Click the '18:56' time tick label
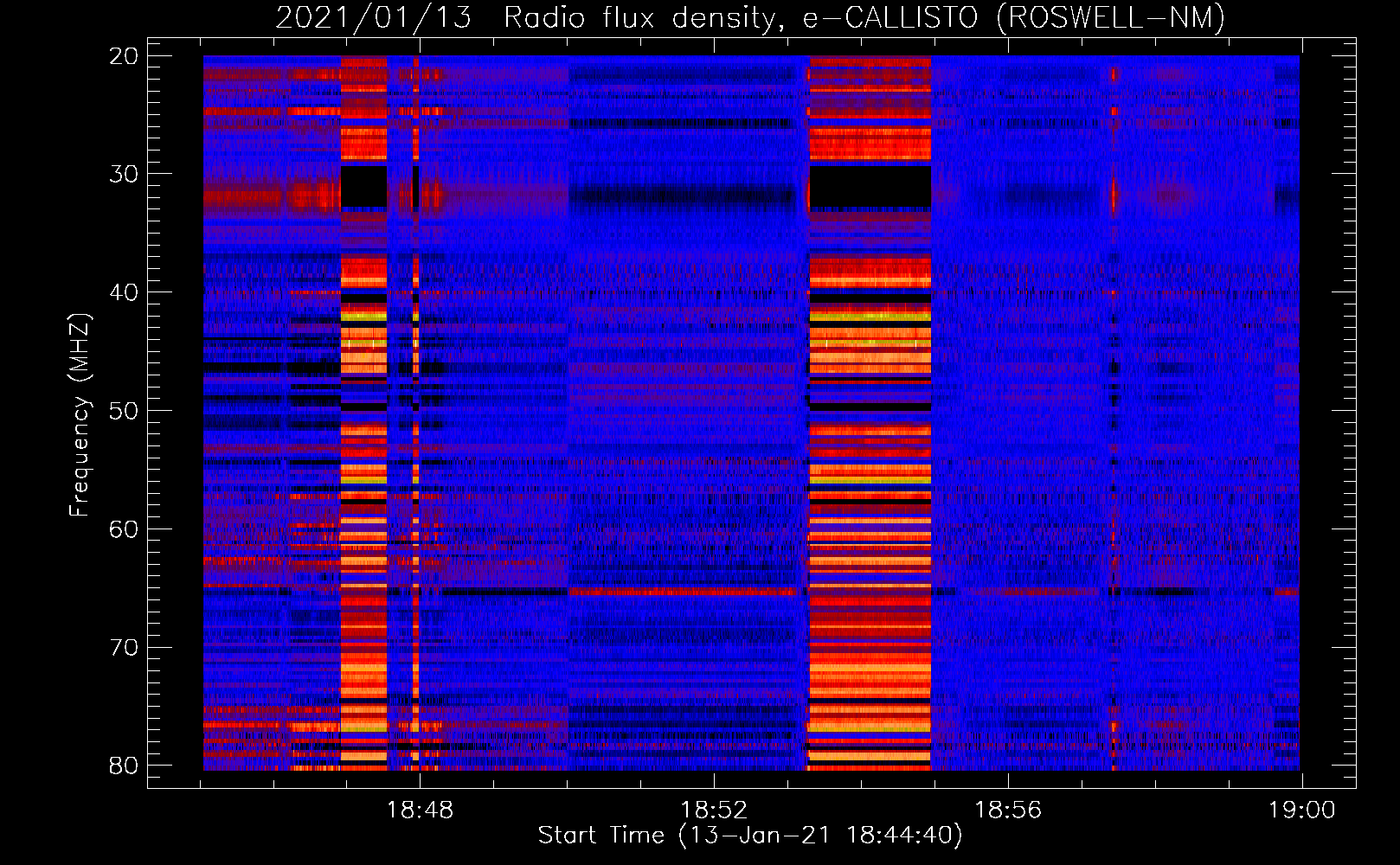Viewport: 1400px width, 865px height. pyautogui.click(x=1008, y=811)
